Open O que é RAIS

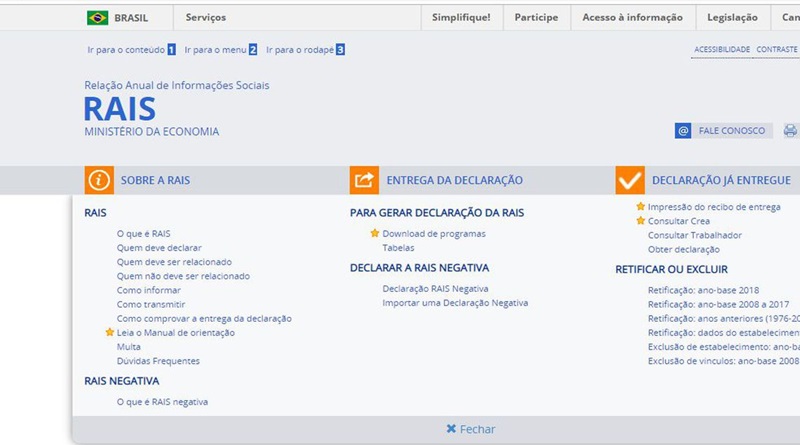(143, 234)
